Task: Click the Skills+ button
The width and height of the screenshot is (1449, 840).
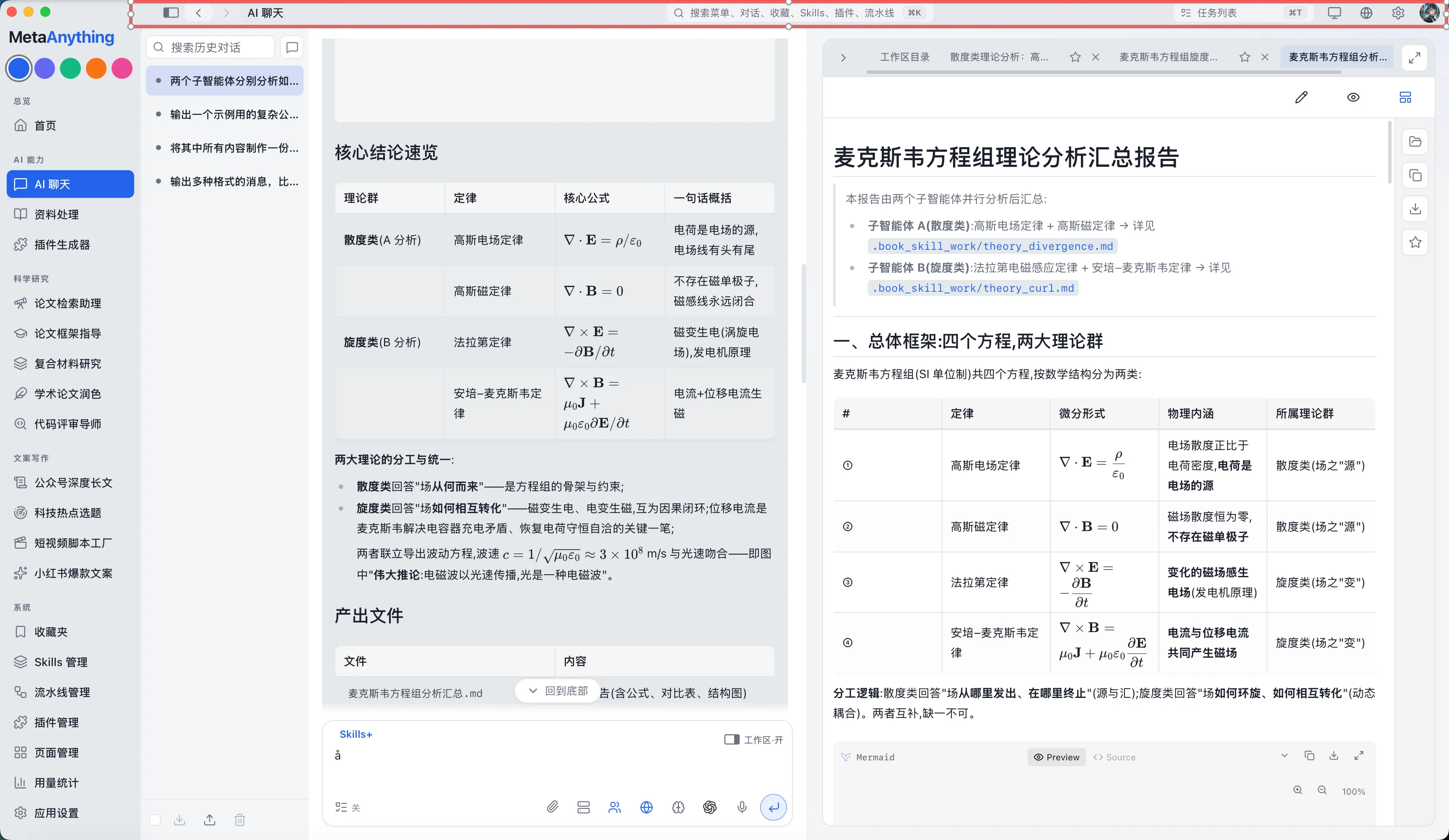Action: tap(356, 734)
